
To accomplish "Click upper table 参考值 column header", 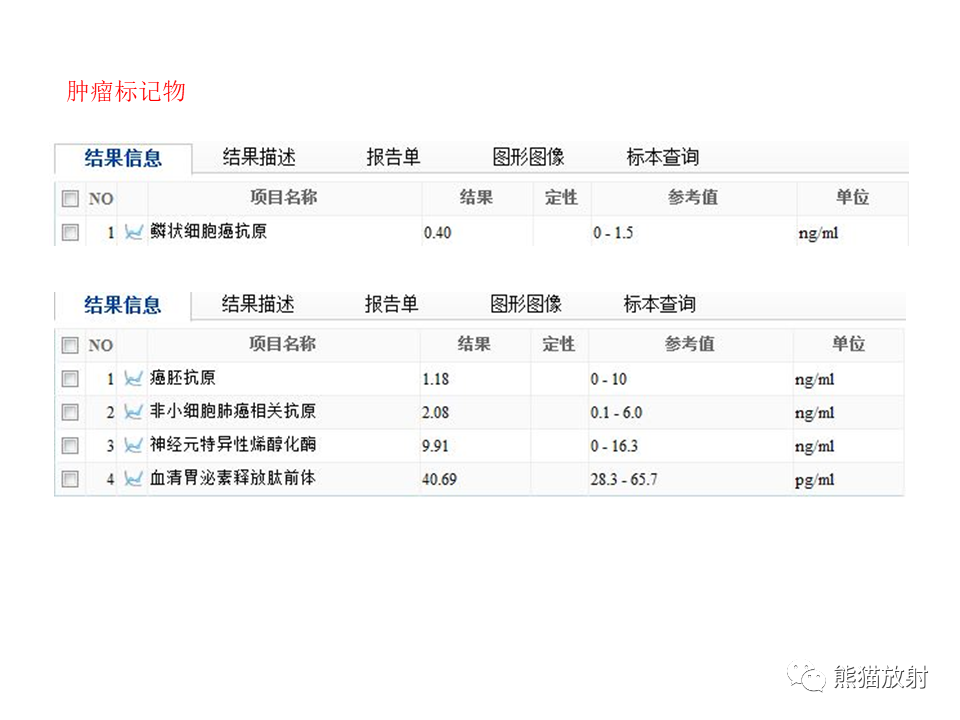I will click(x=692, y=197).
